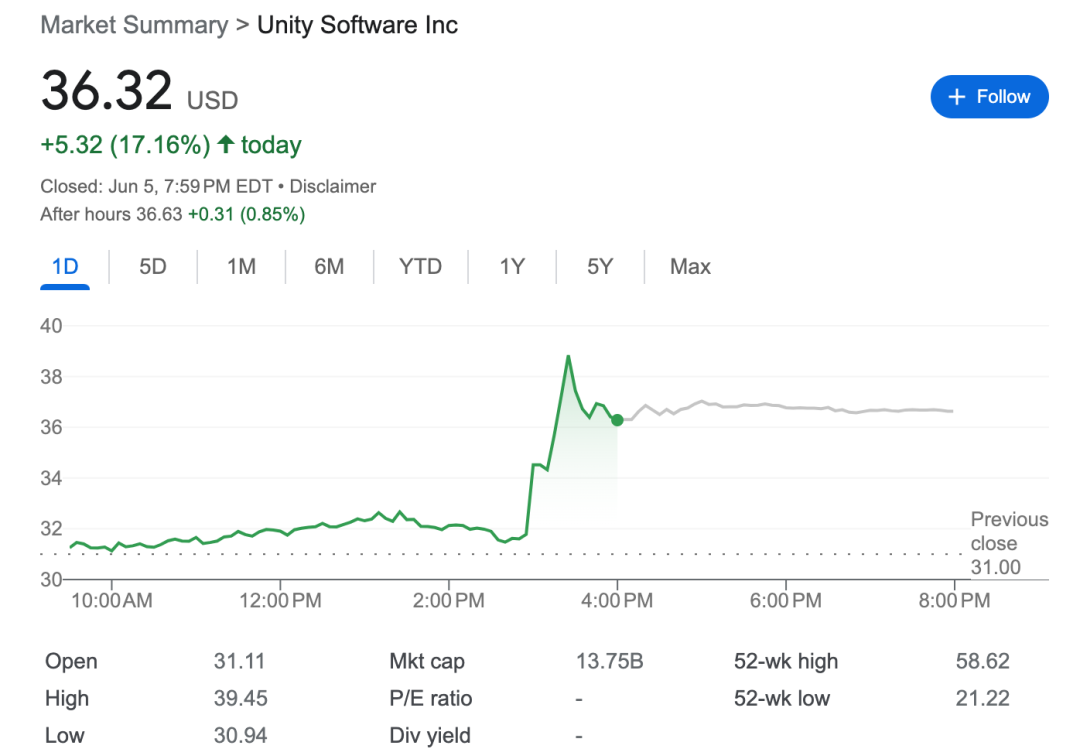Select the YTD tab

420,267
